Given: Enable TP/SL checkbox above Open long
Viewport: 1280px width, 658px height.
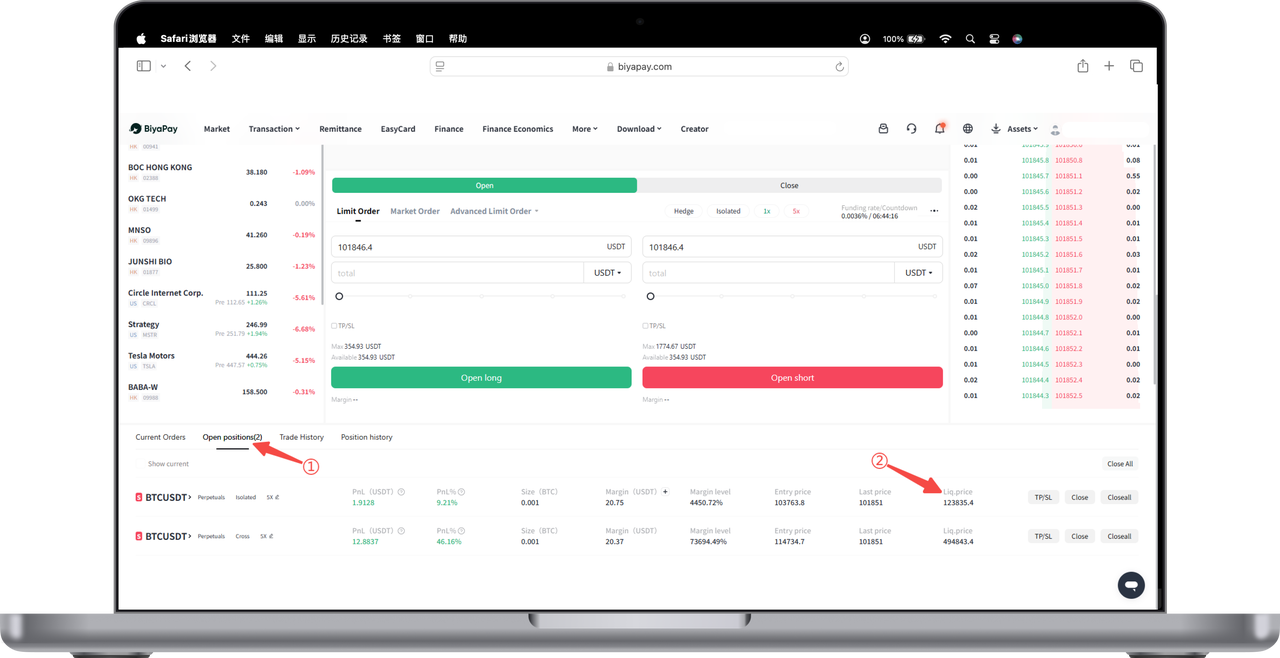Looking at the screenshot, I should point(334,326).
